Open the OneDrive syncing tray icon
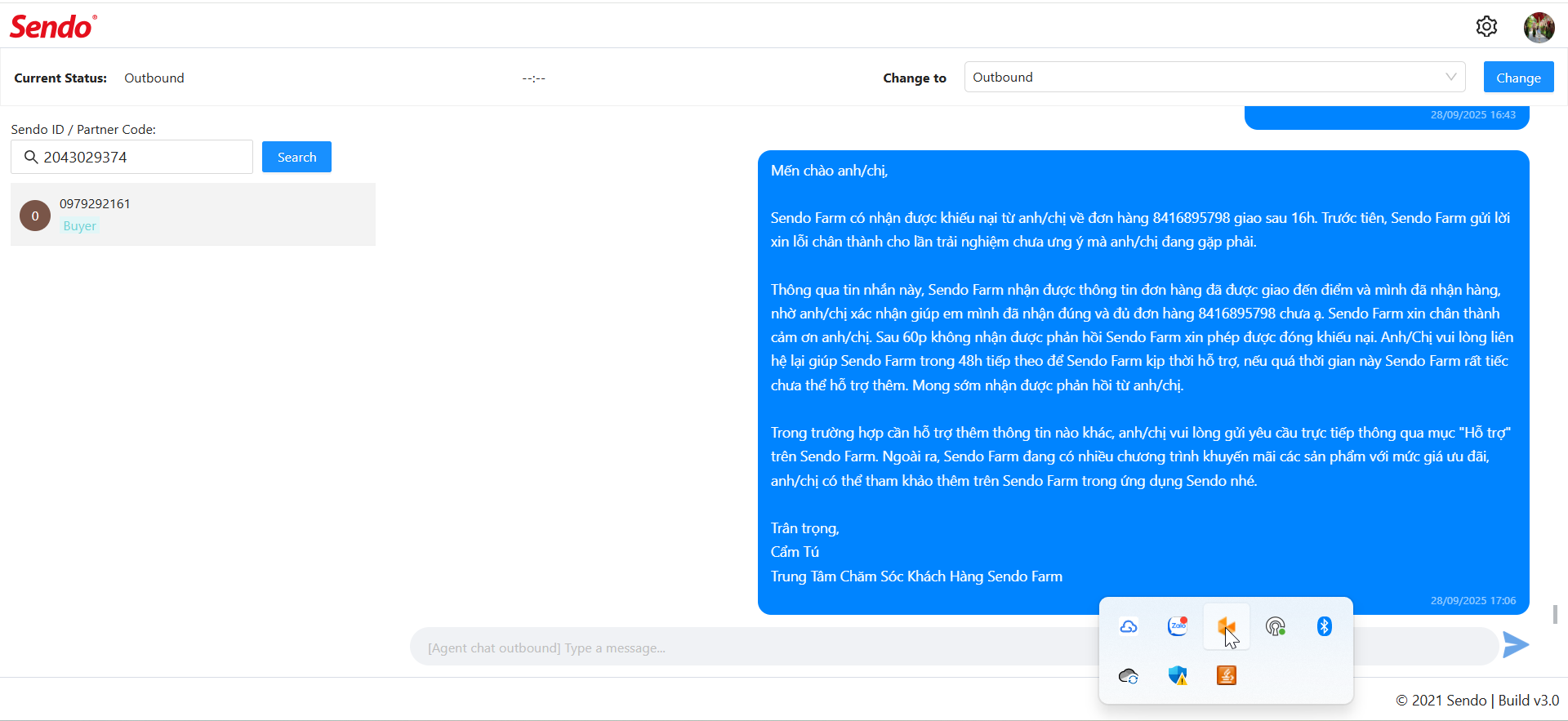 [x=1129, y=675]
